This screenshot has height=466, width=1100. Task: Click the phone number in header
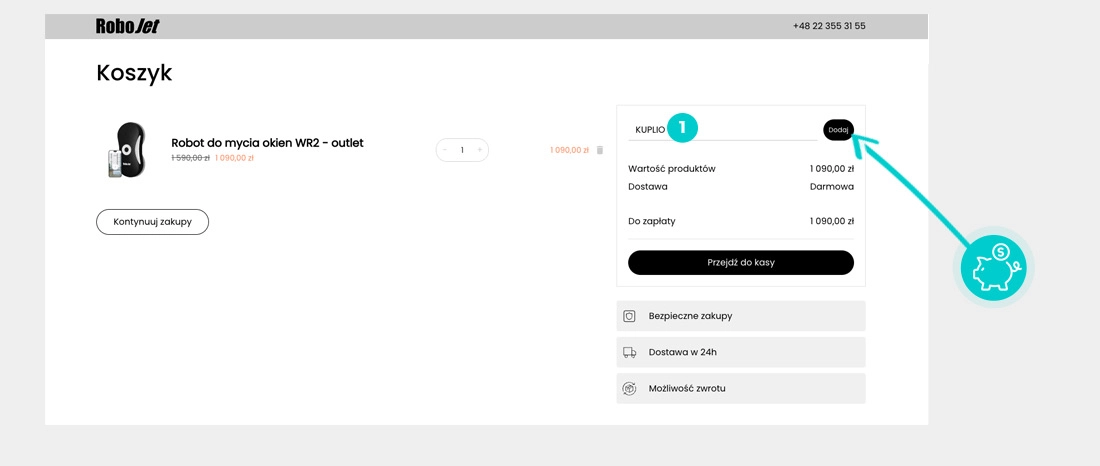point(829,26)
